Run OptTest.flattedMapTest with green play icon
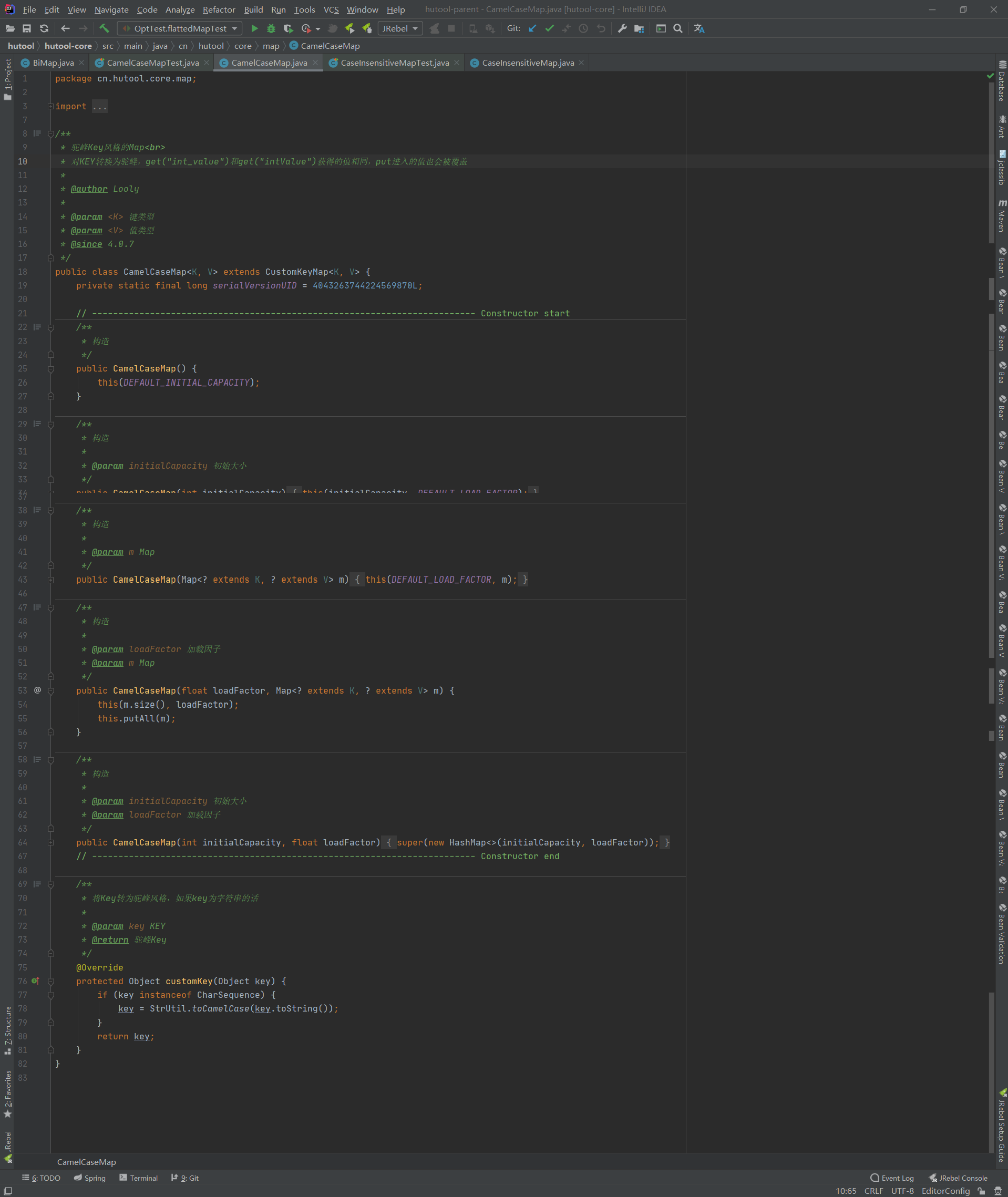Viewport: 1008px width, 1197px height. click(254, 28)
